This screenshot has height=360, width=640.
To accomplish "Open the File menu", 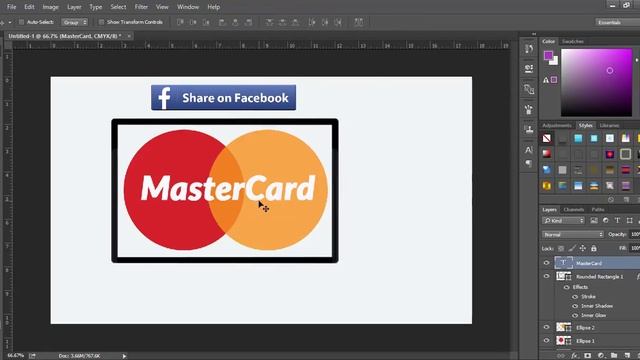I will point(11,7).
